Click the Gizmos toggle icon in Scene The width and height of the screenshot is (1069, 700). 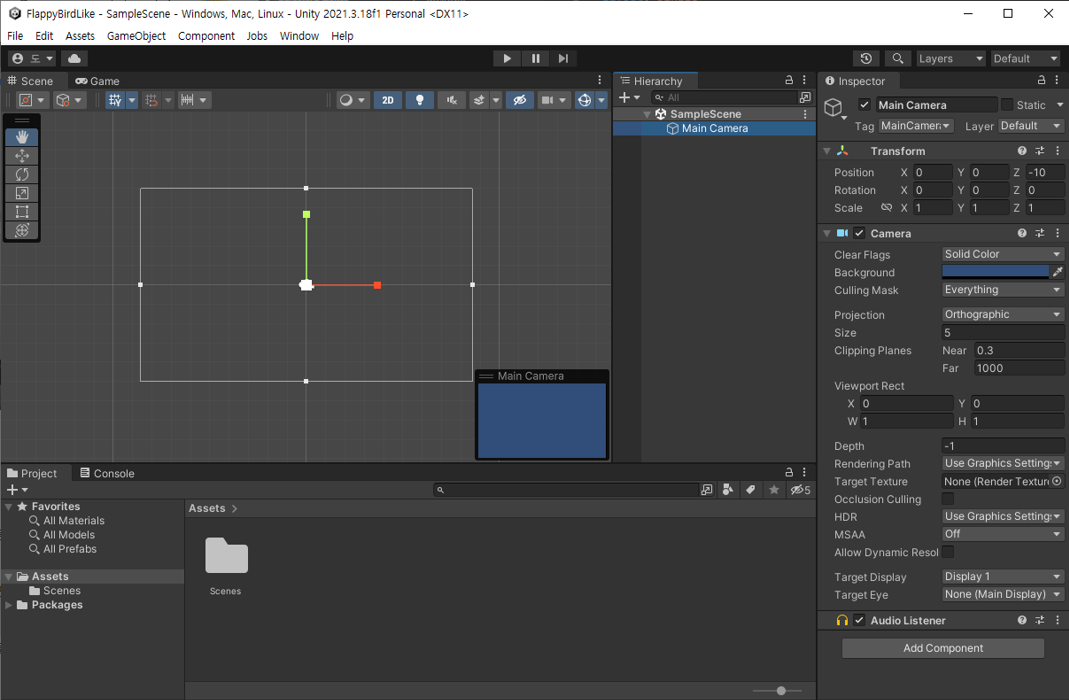pyautogui.click(x=584, y=100)
